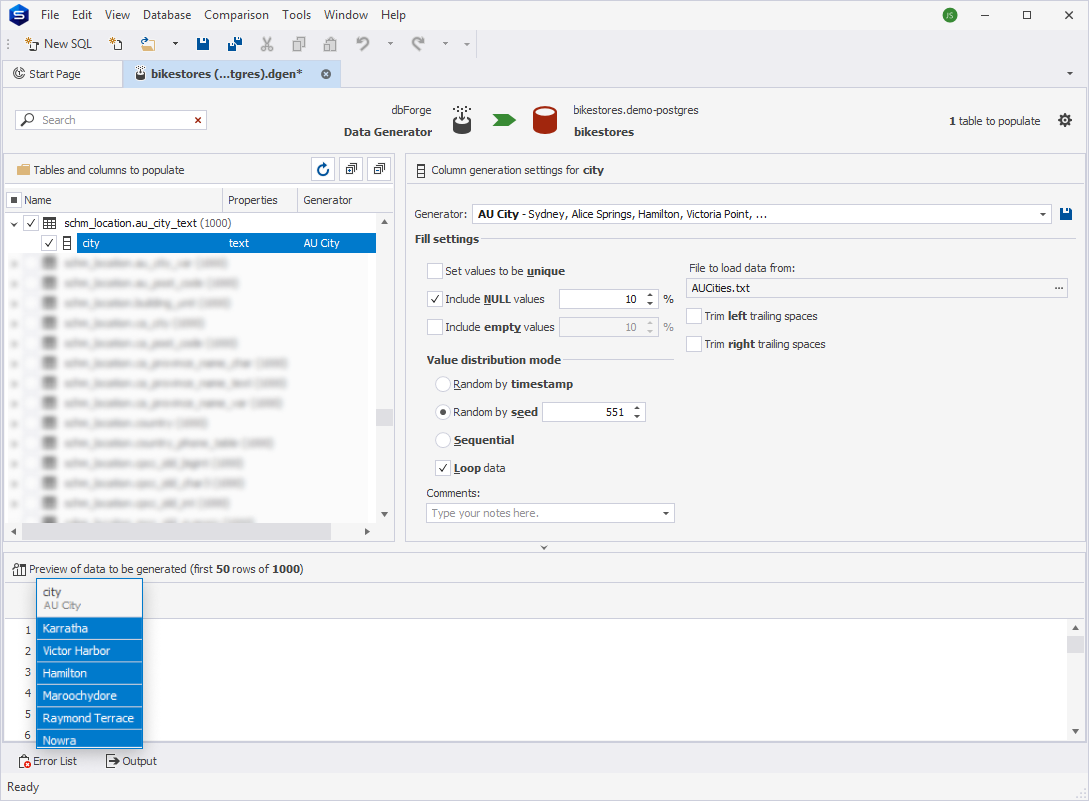Click the Paste clipboard icon

tap(330, 44)
